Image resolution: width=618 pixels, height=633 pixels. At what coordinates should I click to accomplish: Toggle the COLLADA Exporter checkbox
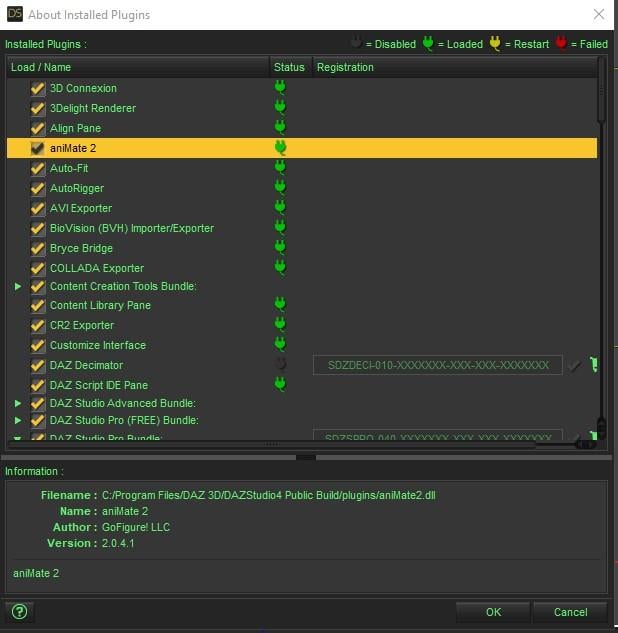click(x=38, y=268)
